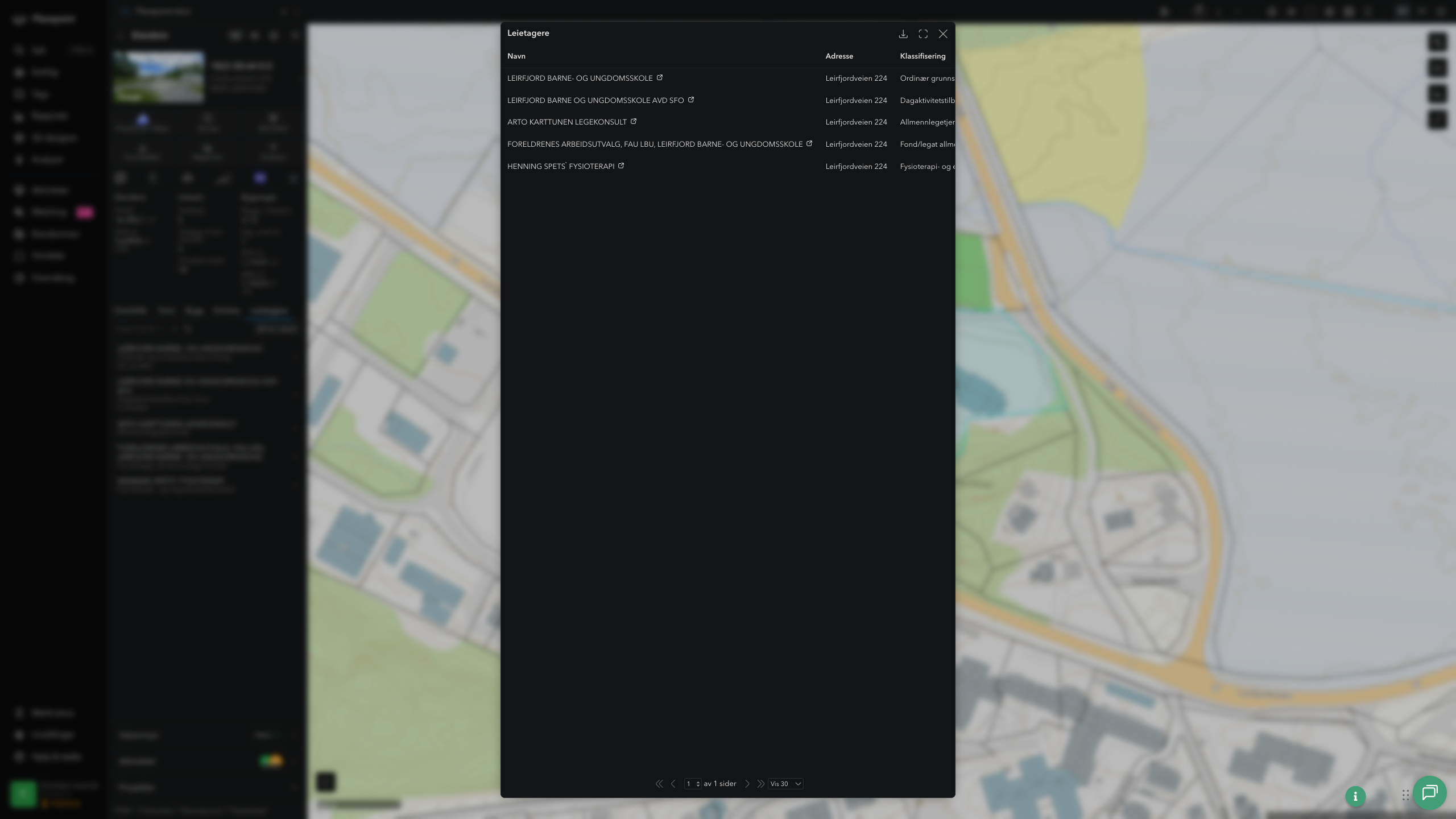Open the chat support bubble
This screenshot has width=1456, height=819.
[1429, 793]
